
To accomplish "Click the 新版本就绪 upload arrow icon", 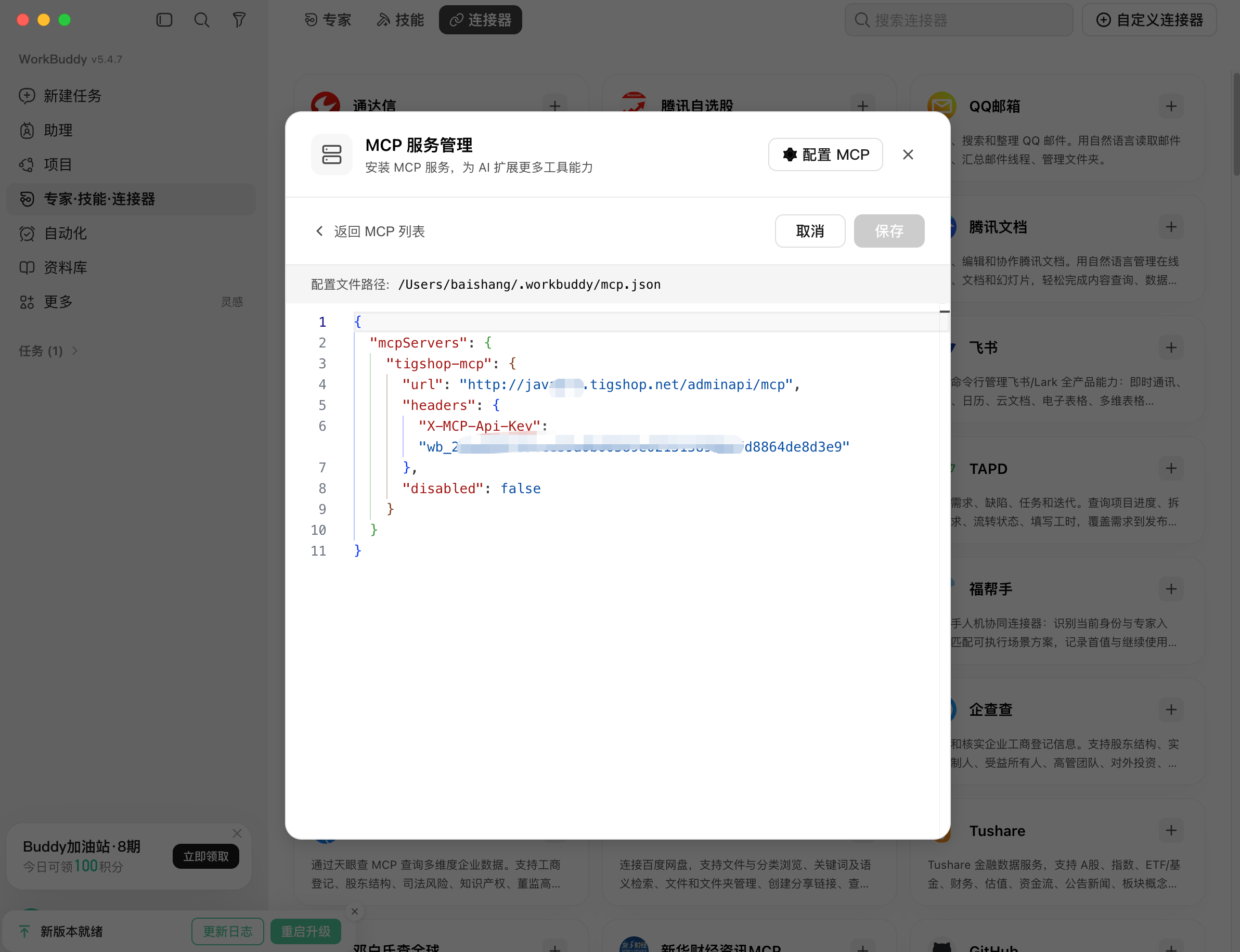I will pyautogui.click(x=24, y=932).
